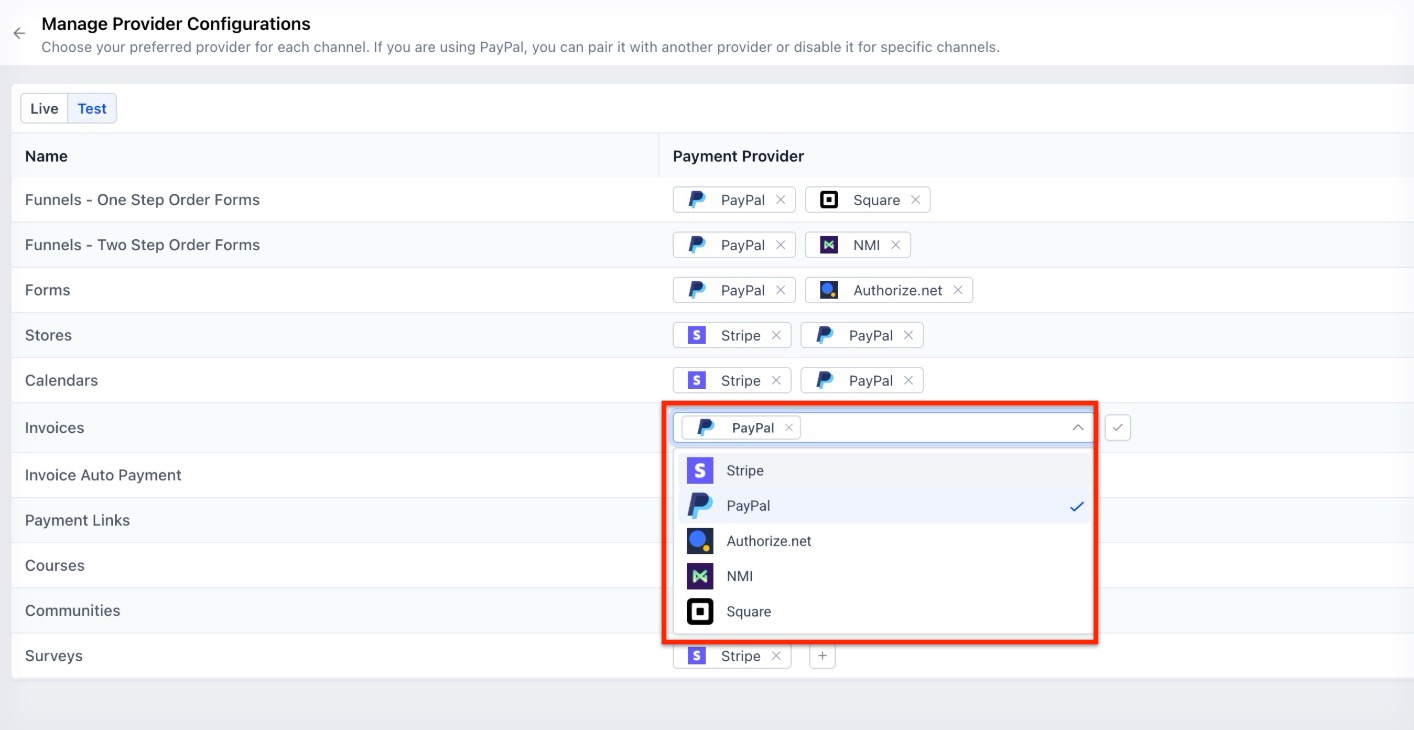Screen dimensions: 1414x730
Task: Select Square from the provider list
Action: [x=749, y=612]
